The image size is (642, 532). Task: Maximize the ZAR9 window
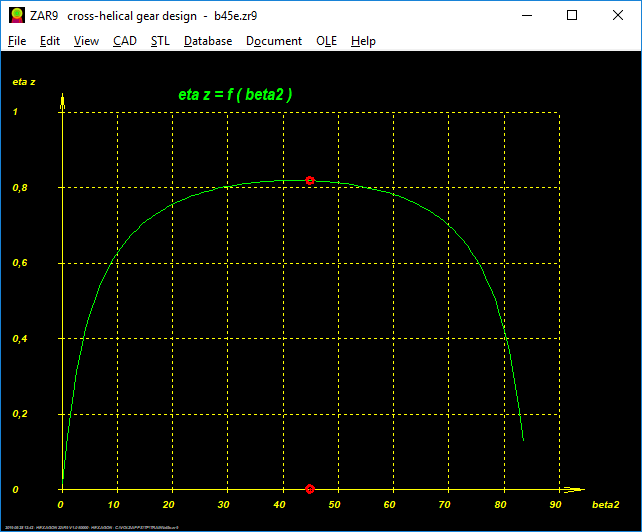[572, 16]
